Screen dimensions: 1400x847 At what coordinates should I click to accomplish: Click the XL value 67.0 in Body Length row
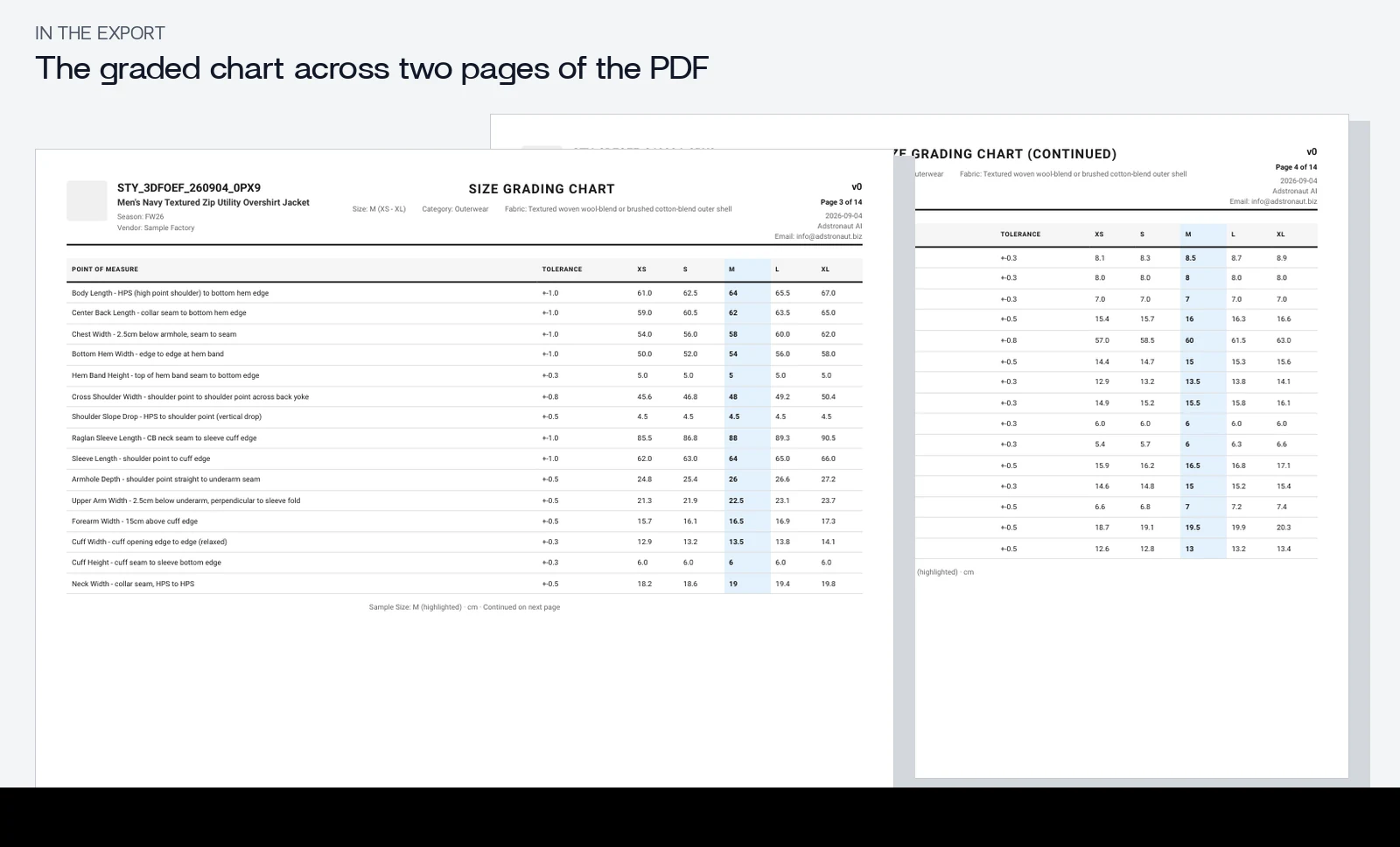click(828, 293)
